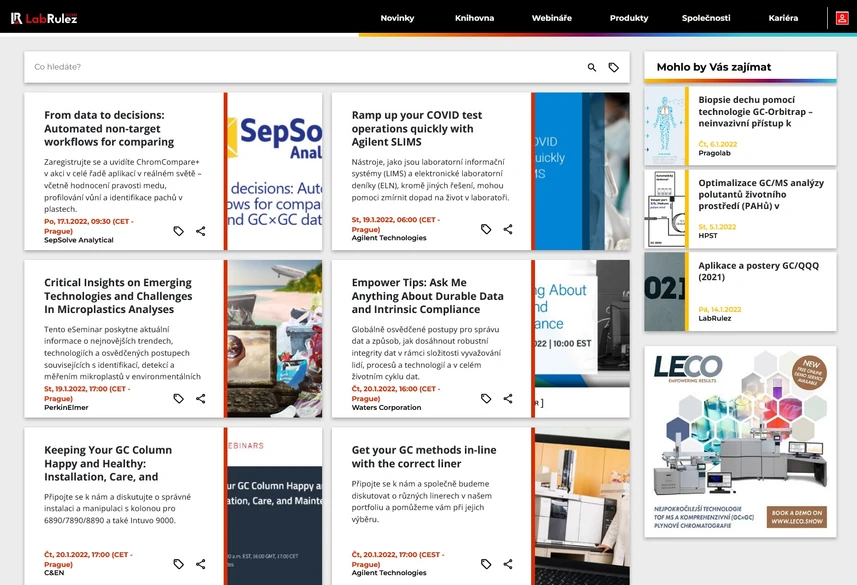The width and height of the screenshot is (857, 585).
Task: Click tag icon on PerkinElmer Microplastics card
Action: (x=179, y=399)
